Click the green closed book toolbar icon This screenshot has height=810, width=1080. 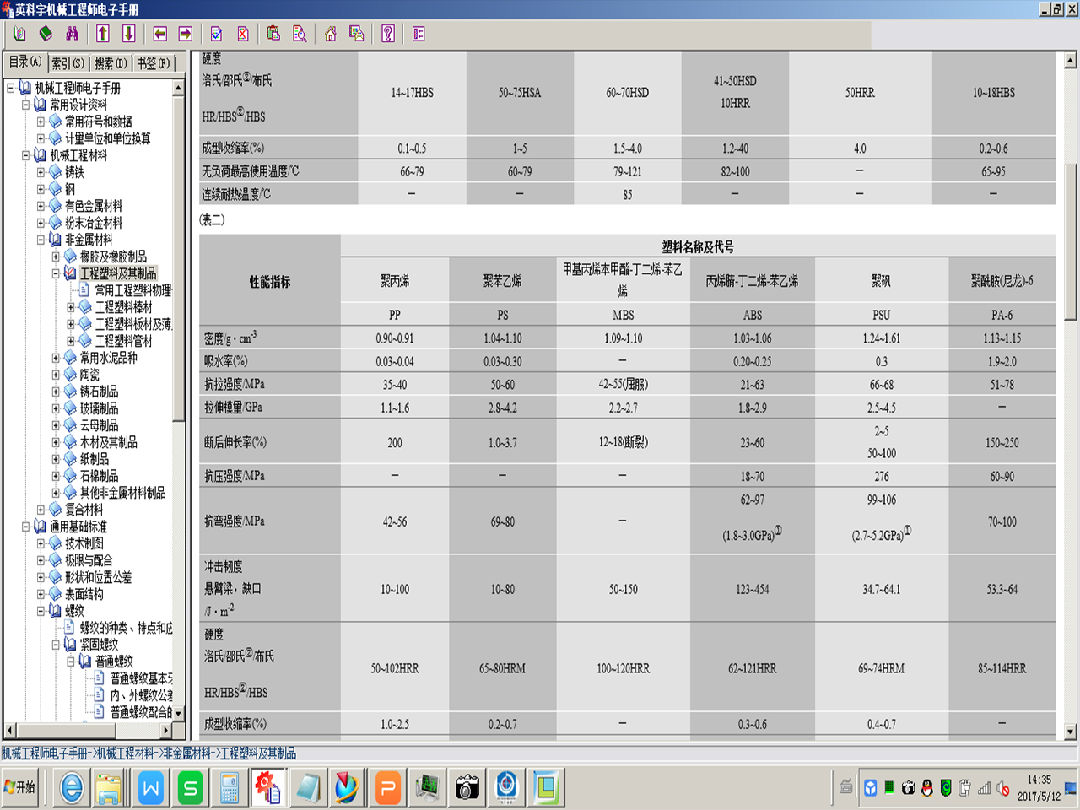45,33
